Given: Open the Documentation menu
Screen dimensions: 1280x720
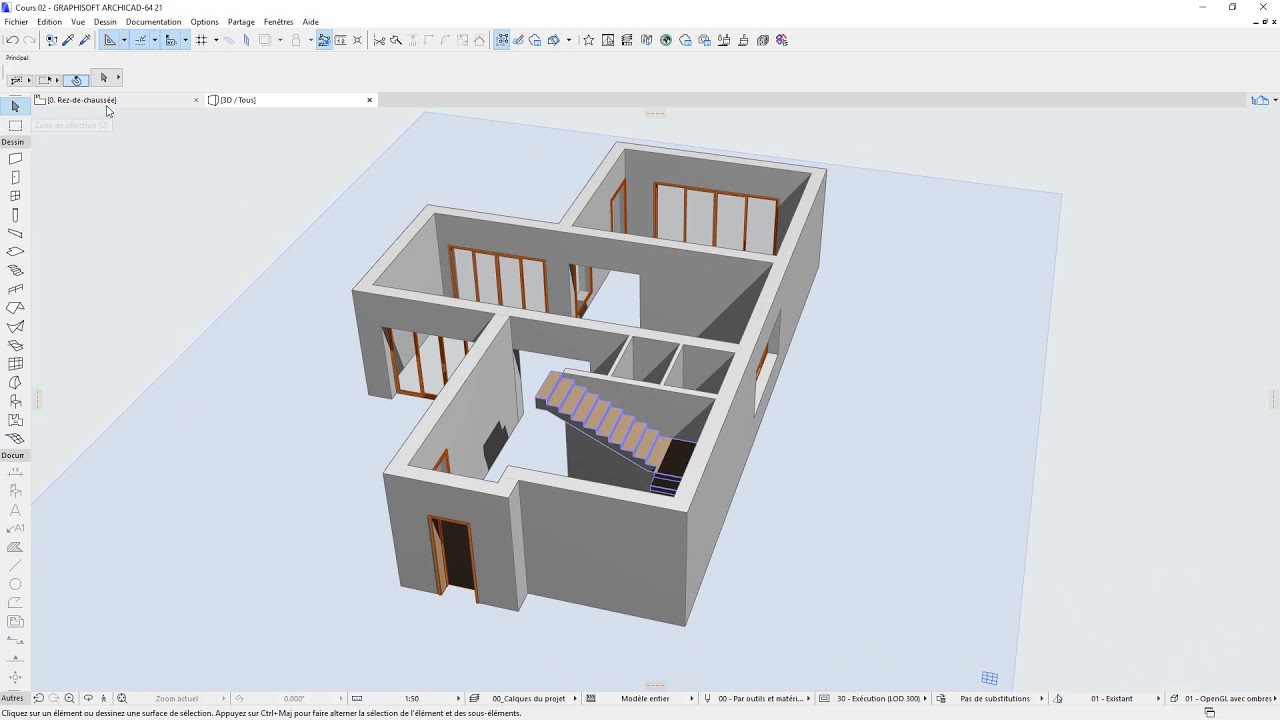Looking at the screenshot, I should [153, 22].
